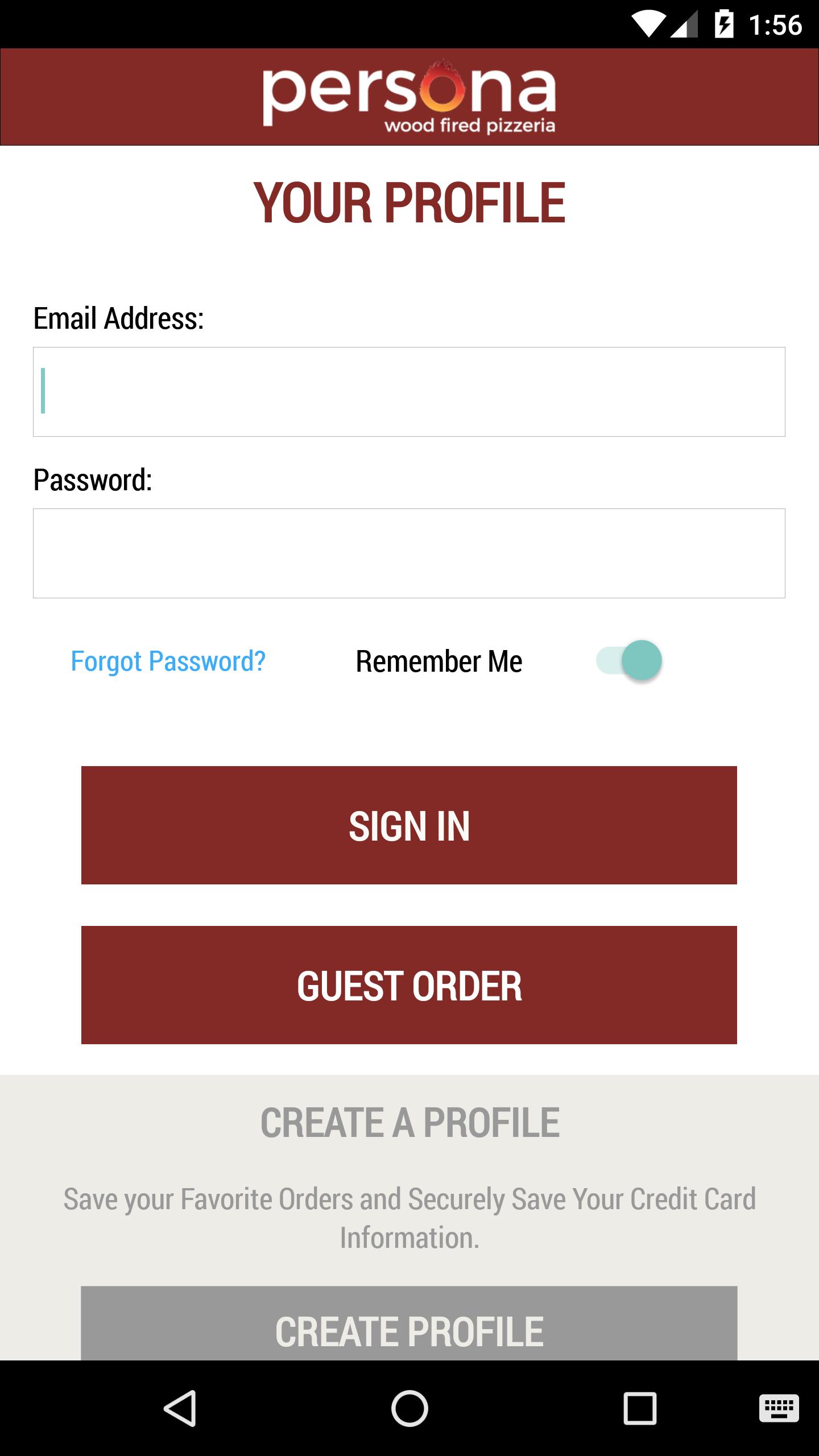
Task: Open recent apps square icon
Action: [640, 1408]
